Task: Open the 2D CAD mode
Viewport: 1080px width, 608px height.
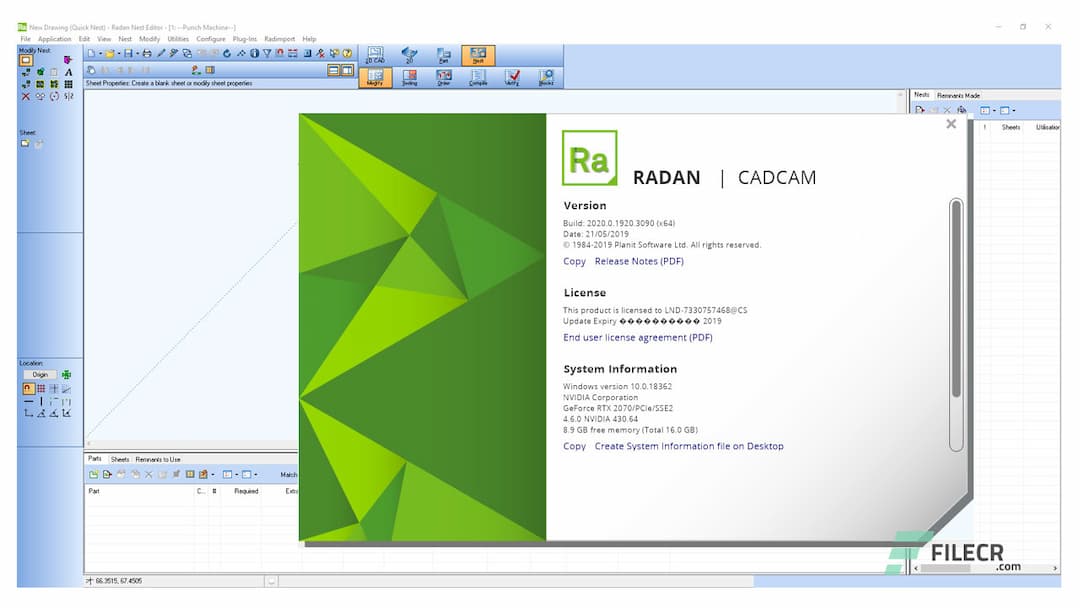Action: click(375, 53)
